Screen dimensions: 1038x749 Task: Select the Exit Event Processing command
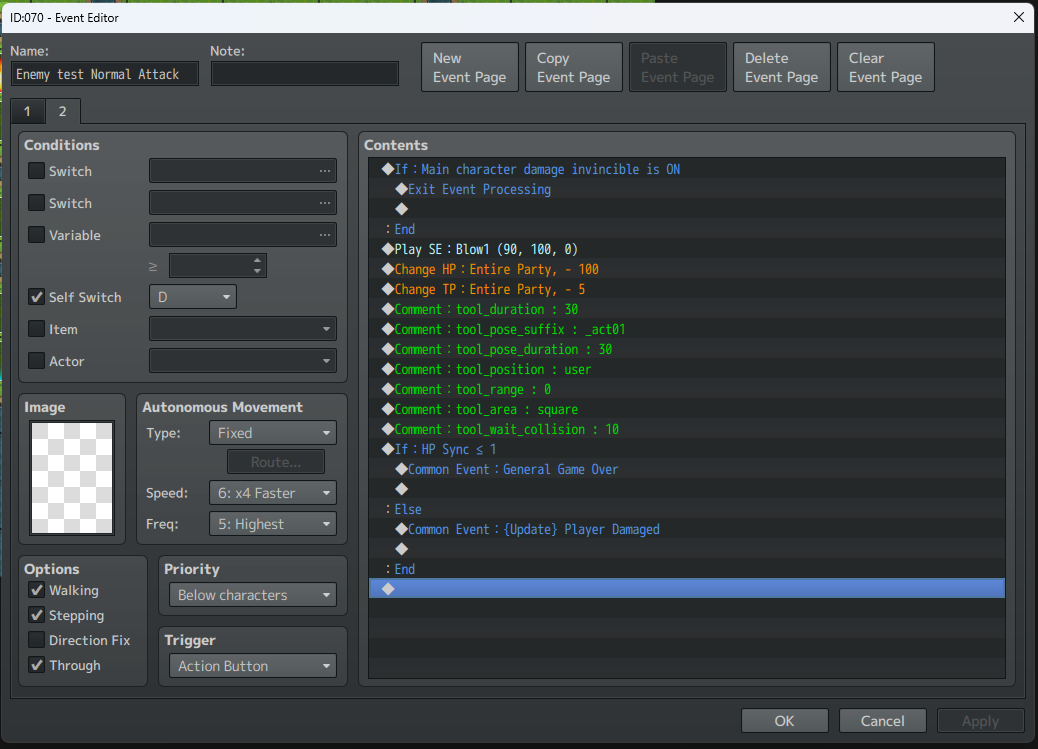[686, 189]
